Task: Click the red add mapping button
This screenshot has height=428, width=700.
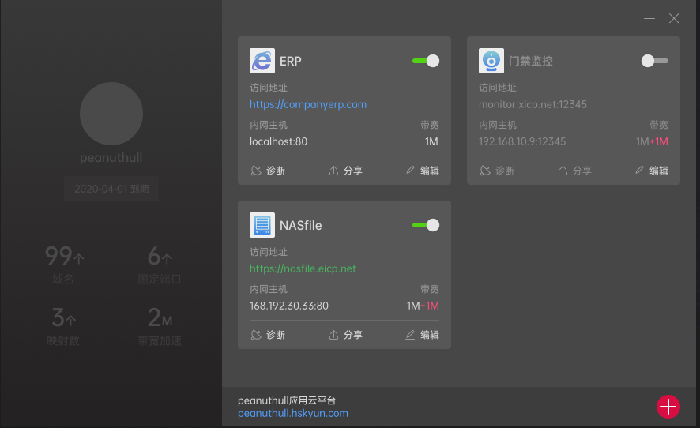Action: tap(668, 406)
